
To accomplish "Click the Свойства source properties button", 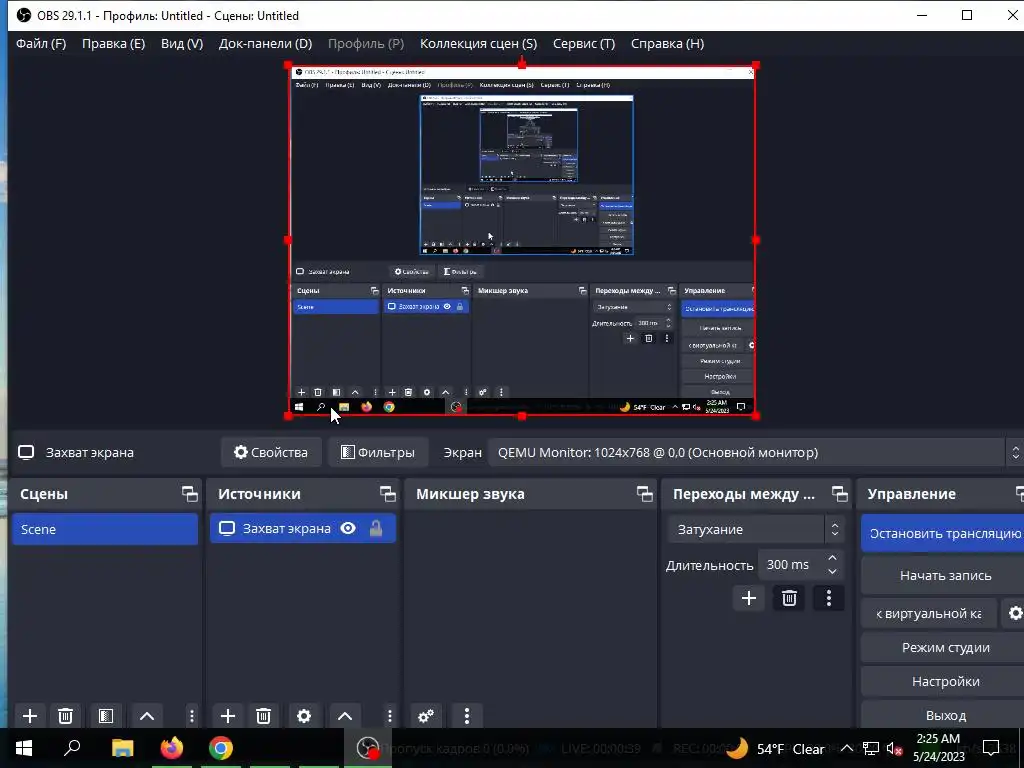I will point(271,453).
